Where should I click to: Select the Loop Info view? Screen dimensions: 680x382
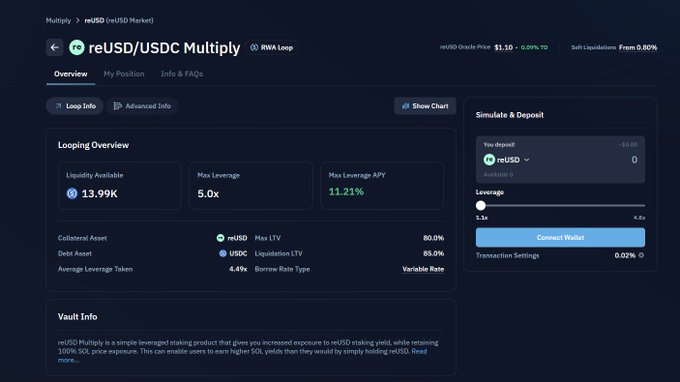pos(75,106)
